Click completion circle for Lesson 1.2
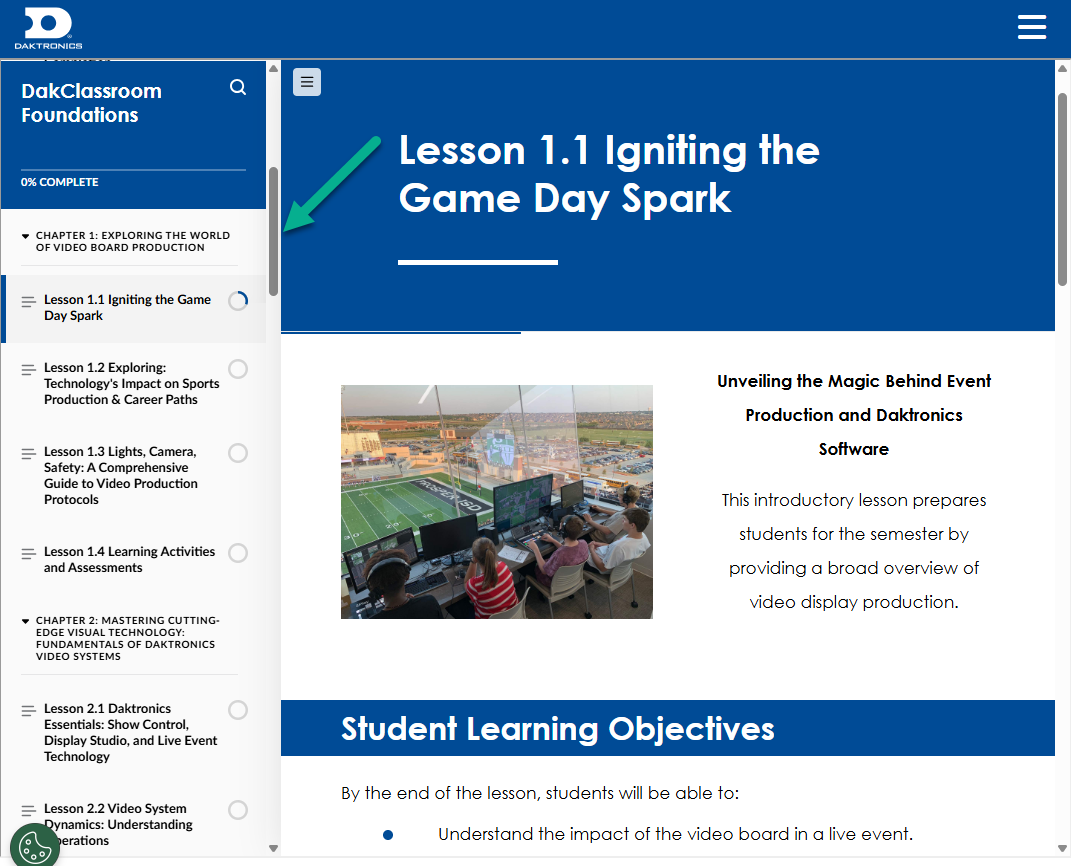Viewport: 1071px width, 866px height. (x=238, y=369)
